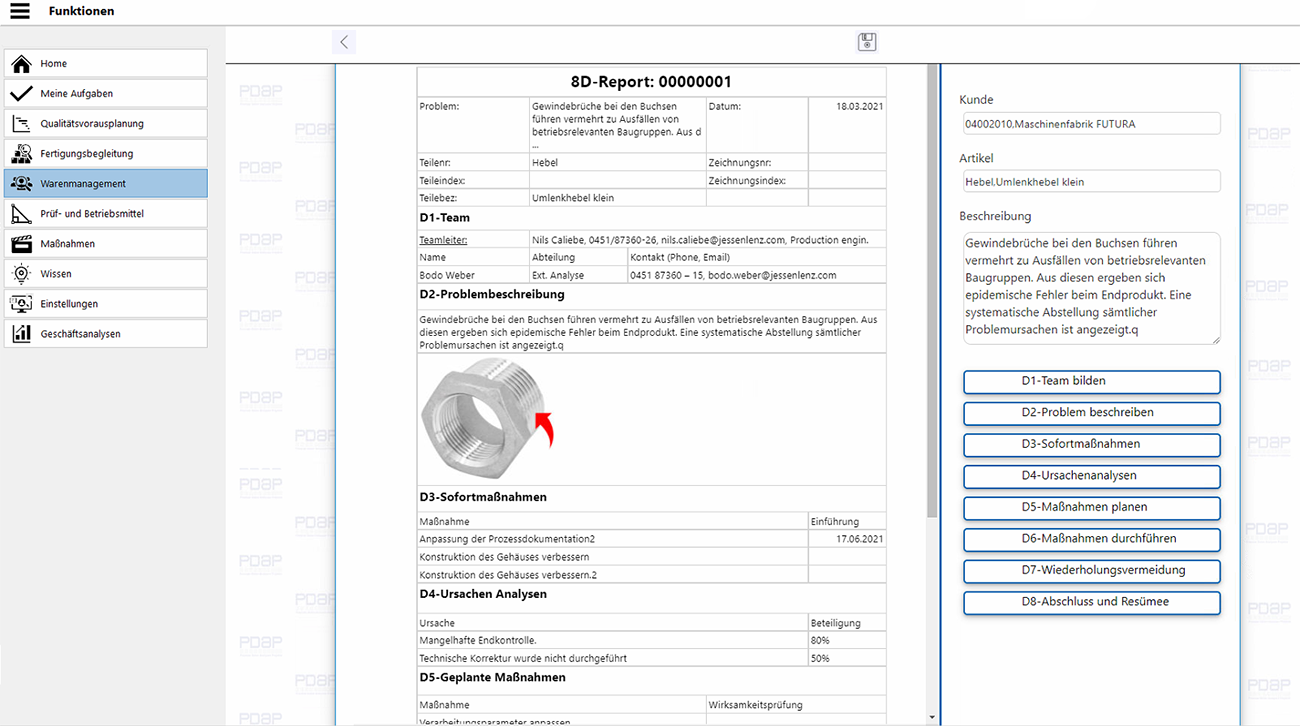Click the D8-Abschluss und Resümee button
Image resolution: width=1300 pixels, height=726 pixels.
tap(1091, 602)
